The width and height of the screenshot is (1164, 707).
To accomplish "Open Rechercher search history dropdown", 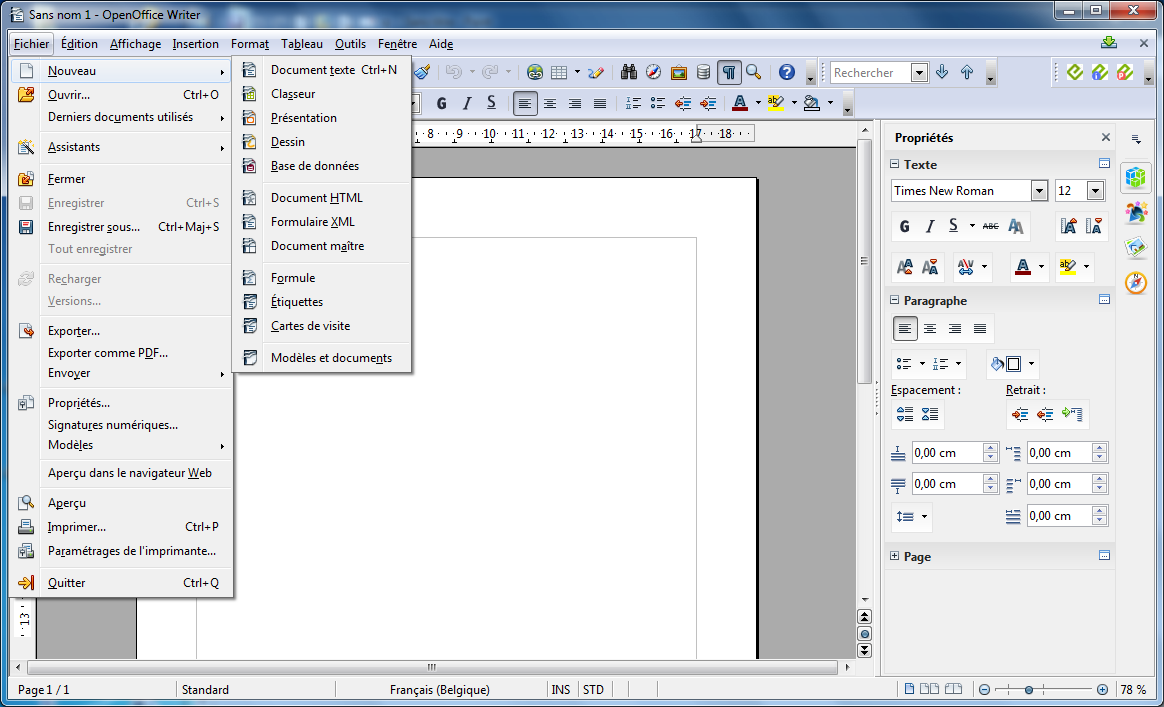I will pyautogui.click(x=920, y=72).
